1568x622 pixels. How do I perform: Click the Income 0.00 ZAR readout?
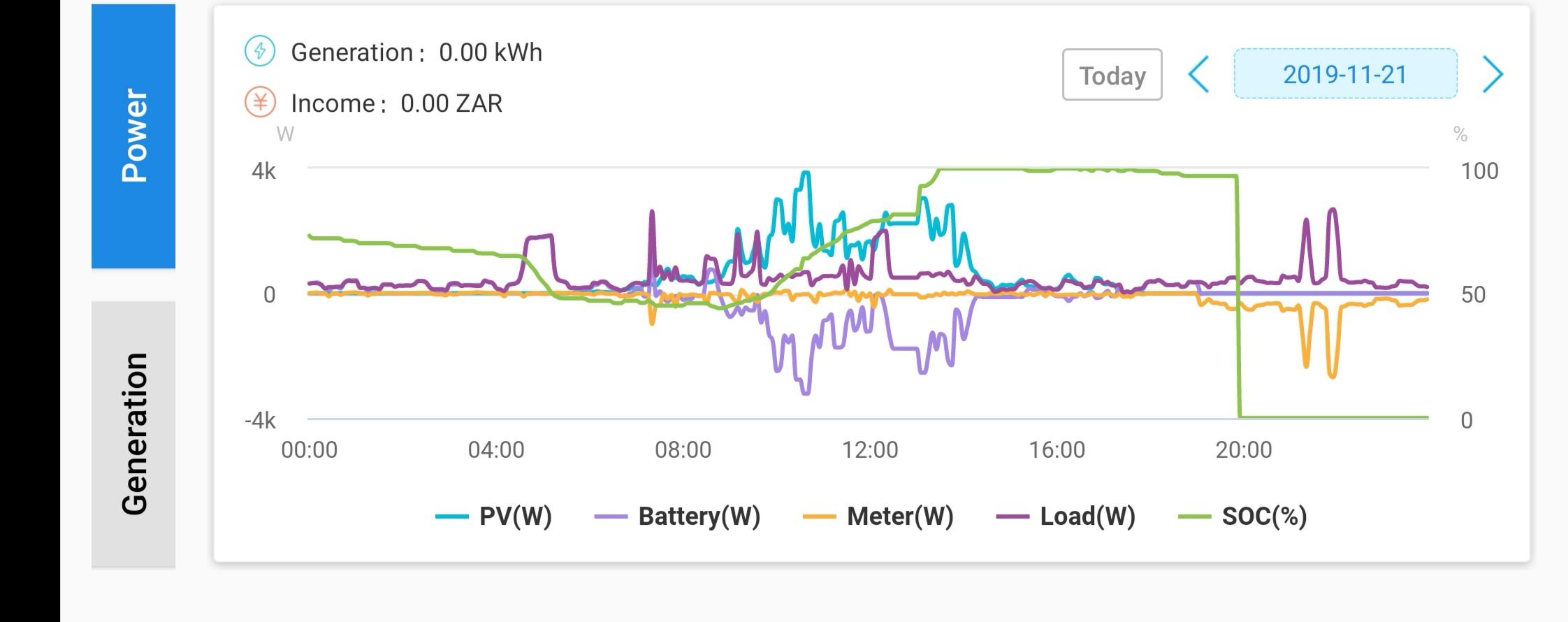pyautogui.click(x=451, y=103)
